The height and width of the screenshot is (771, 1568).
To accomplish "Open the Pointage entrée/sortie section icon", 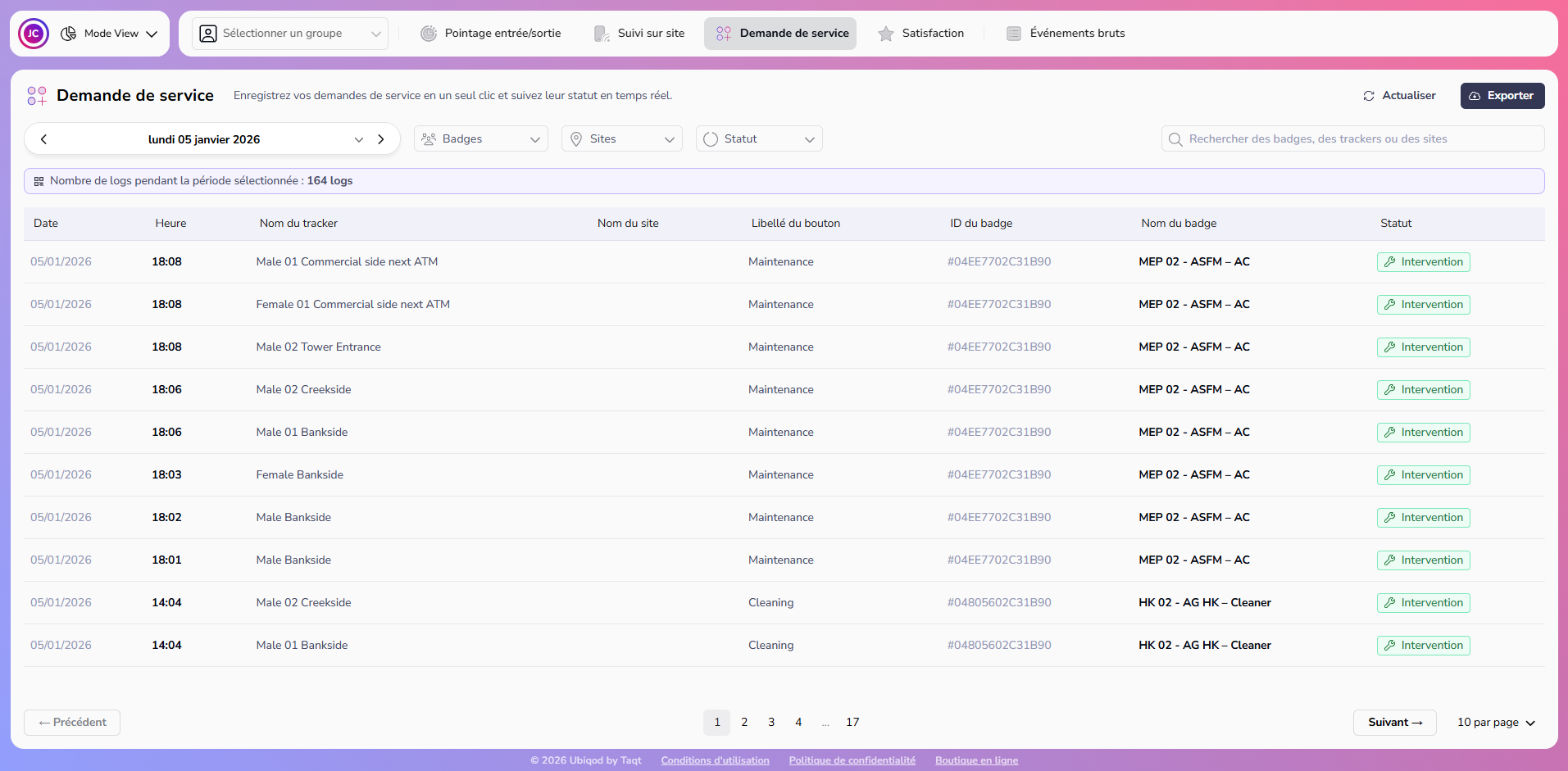I will [x=428, y=33].
